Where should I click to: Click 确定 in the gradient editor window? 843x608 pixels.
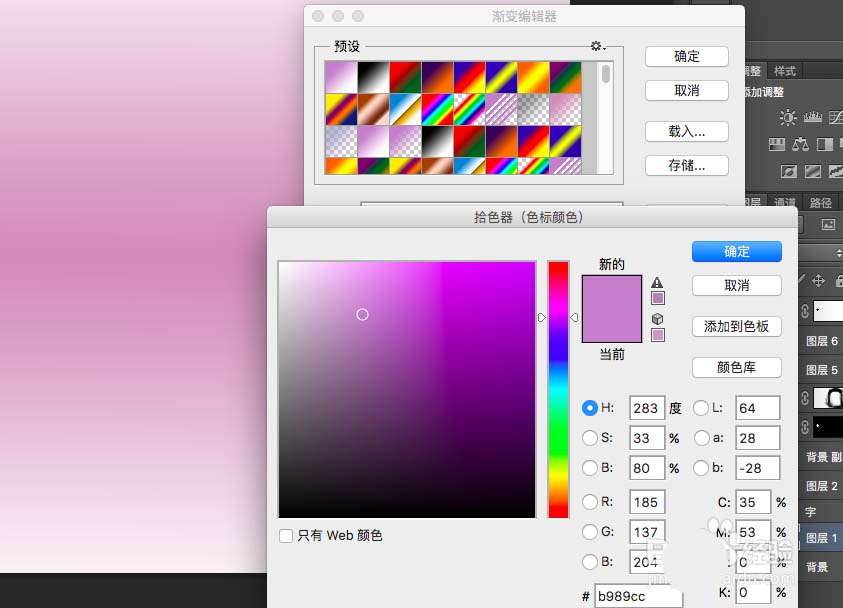(x=687, y=56)
